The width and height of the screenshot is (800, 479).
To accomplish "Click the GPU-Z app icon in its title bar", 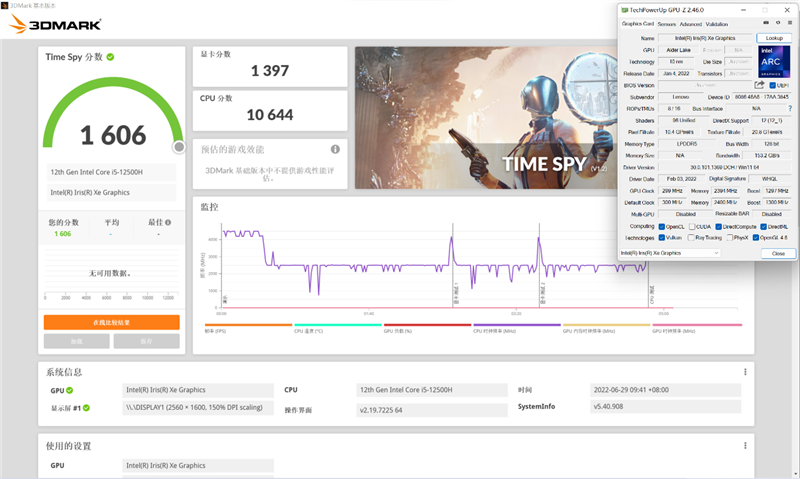I will pos(624,10).
